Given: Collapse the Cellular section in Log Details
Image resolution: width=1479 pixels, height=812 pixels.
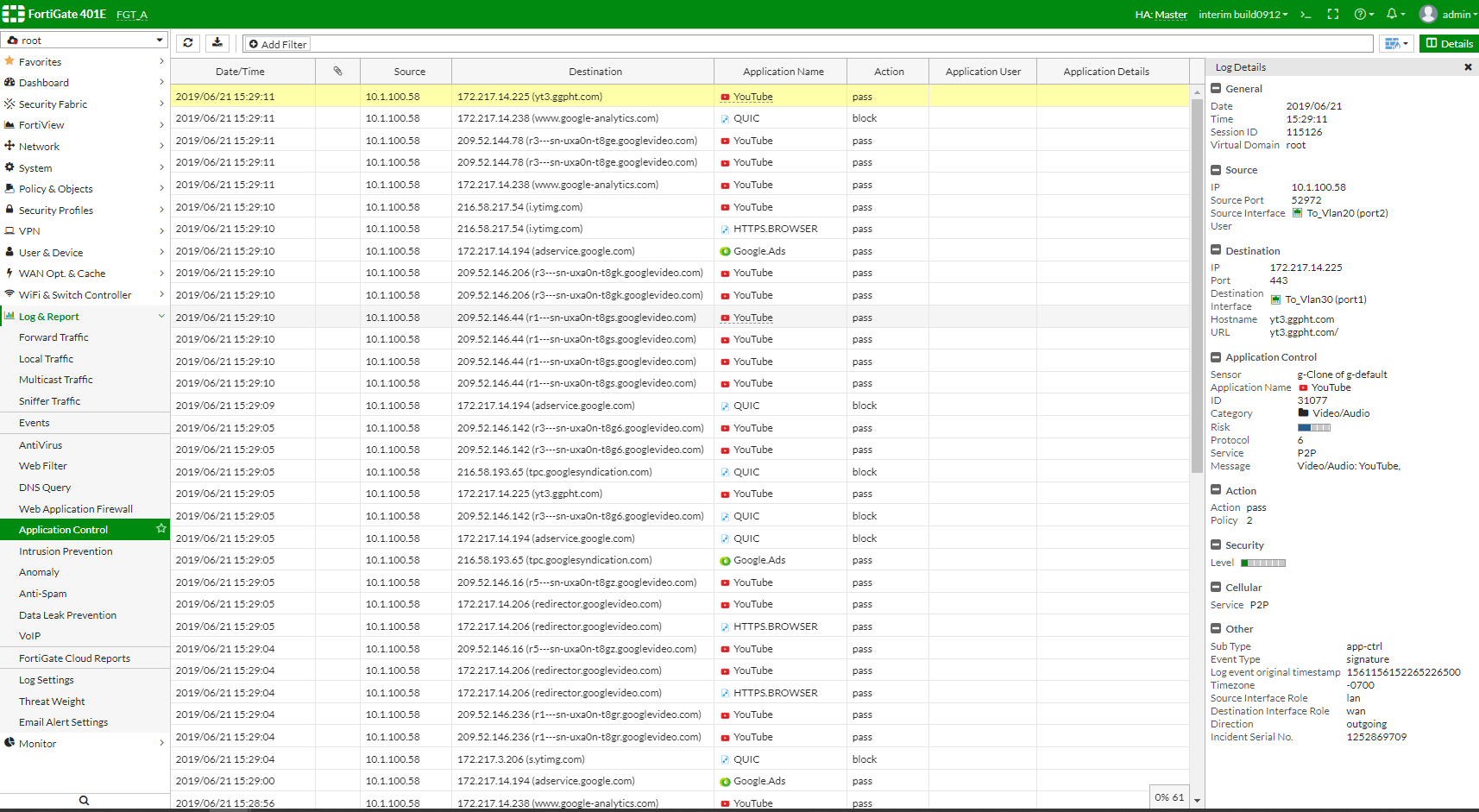Looking at the screenshot, I should (x=1216, y=588).
